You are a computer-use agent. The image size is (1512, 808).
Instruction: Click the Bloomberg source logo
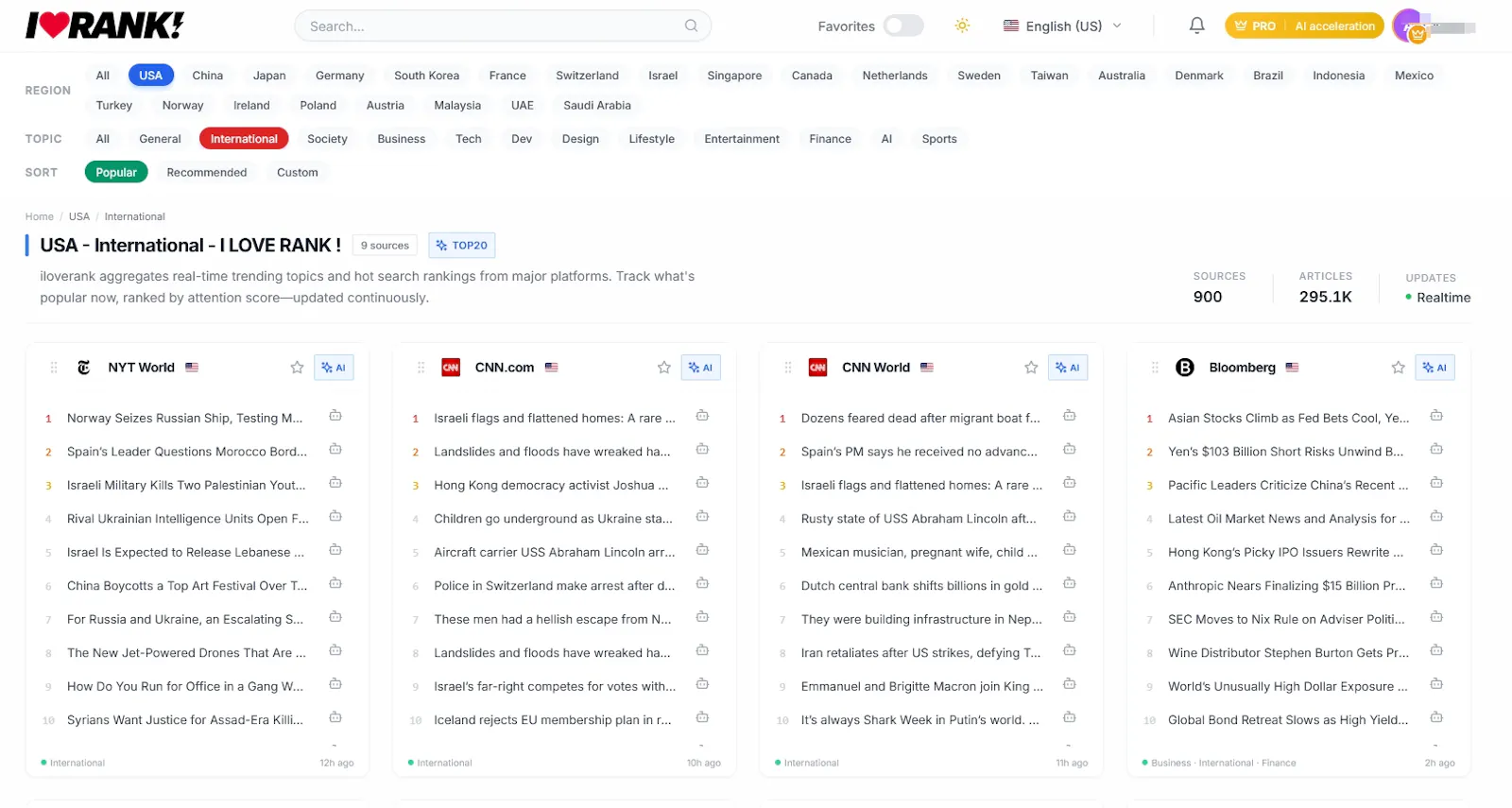click(x=1185, y=368)
